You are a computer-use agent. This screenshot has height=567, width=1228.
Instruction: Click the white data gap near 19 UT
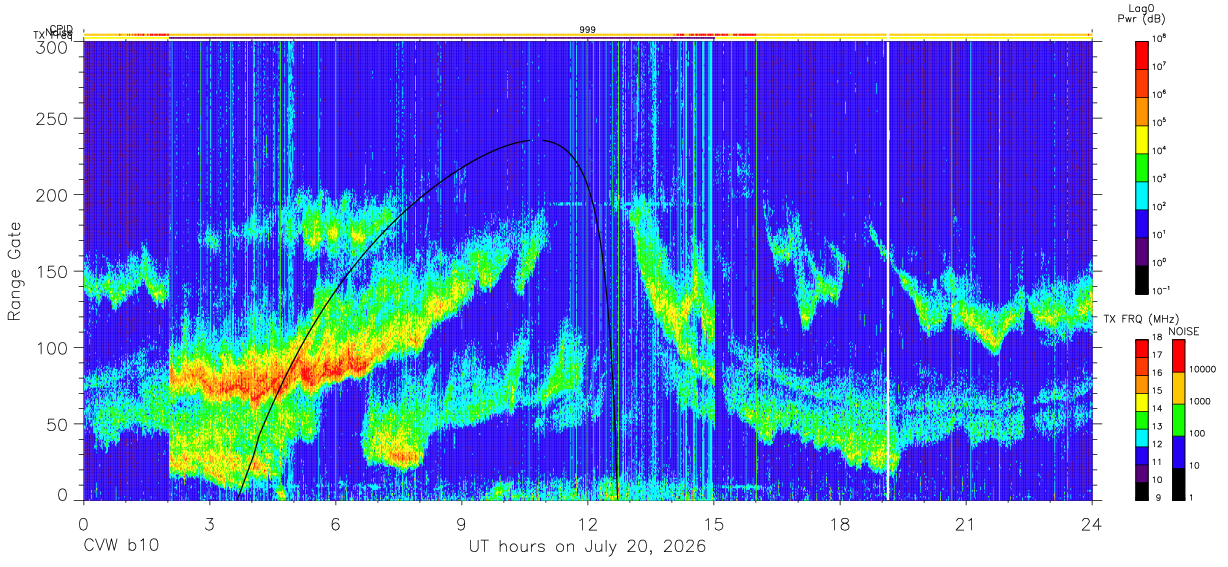click(887, 270)
